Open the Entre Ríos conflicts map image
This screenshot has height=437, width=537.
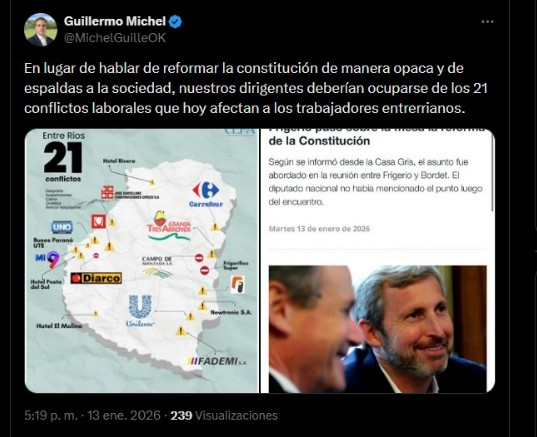[142, 261]
